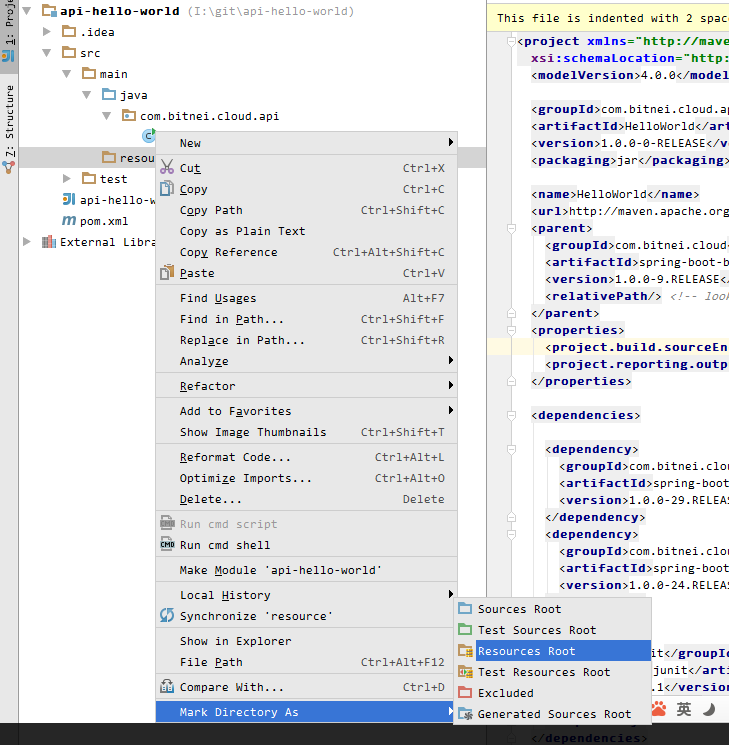Open the Analyze submenu
Image resolution: width=729 pixels, height=745 pixels.
[x=307, y=361]
